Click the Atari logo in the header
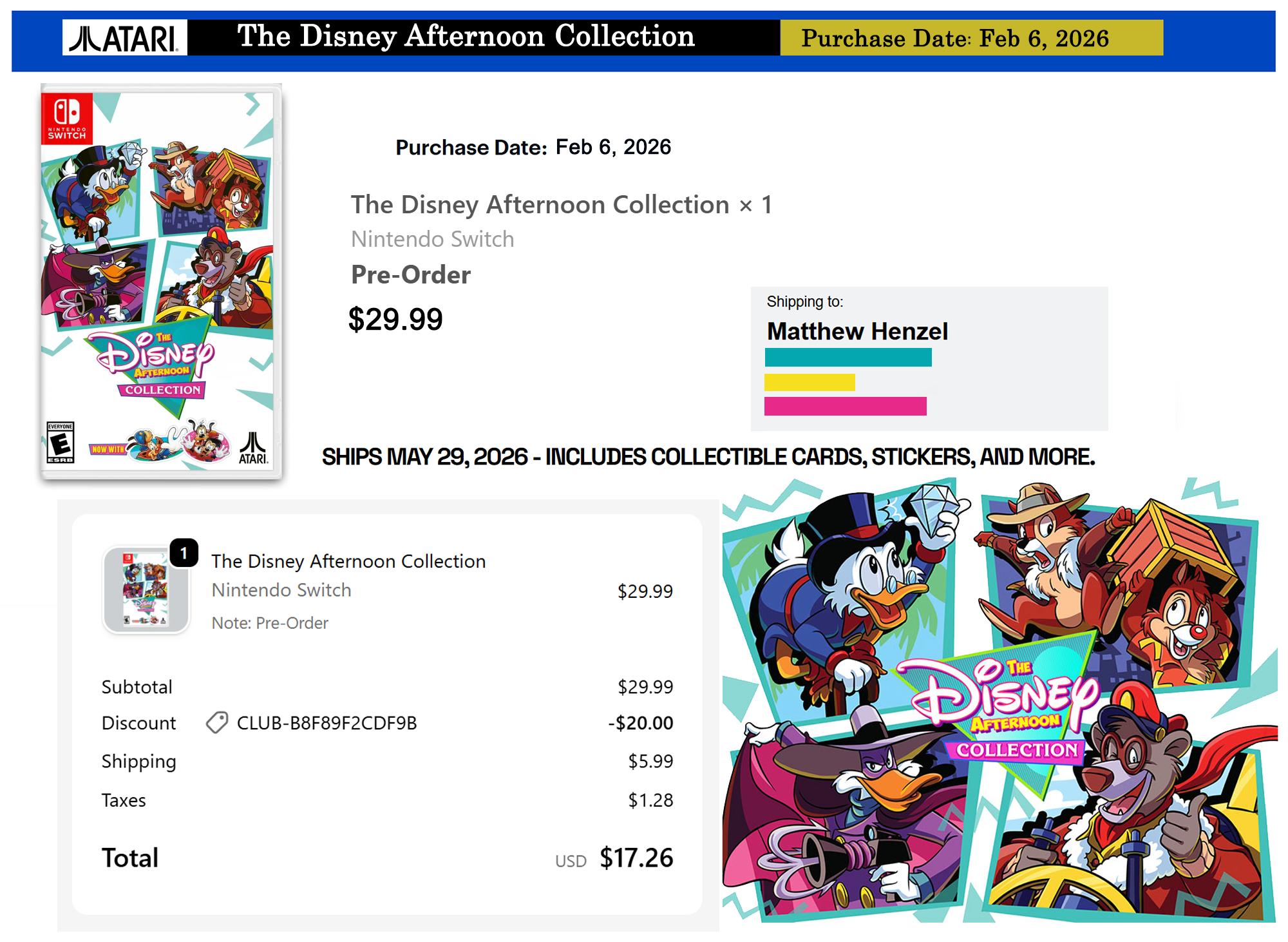1288x942 pixels. pyautogui.click(x=125, y=37)
